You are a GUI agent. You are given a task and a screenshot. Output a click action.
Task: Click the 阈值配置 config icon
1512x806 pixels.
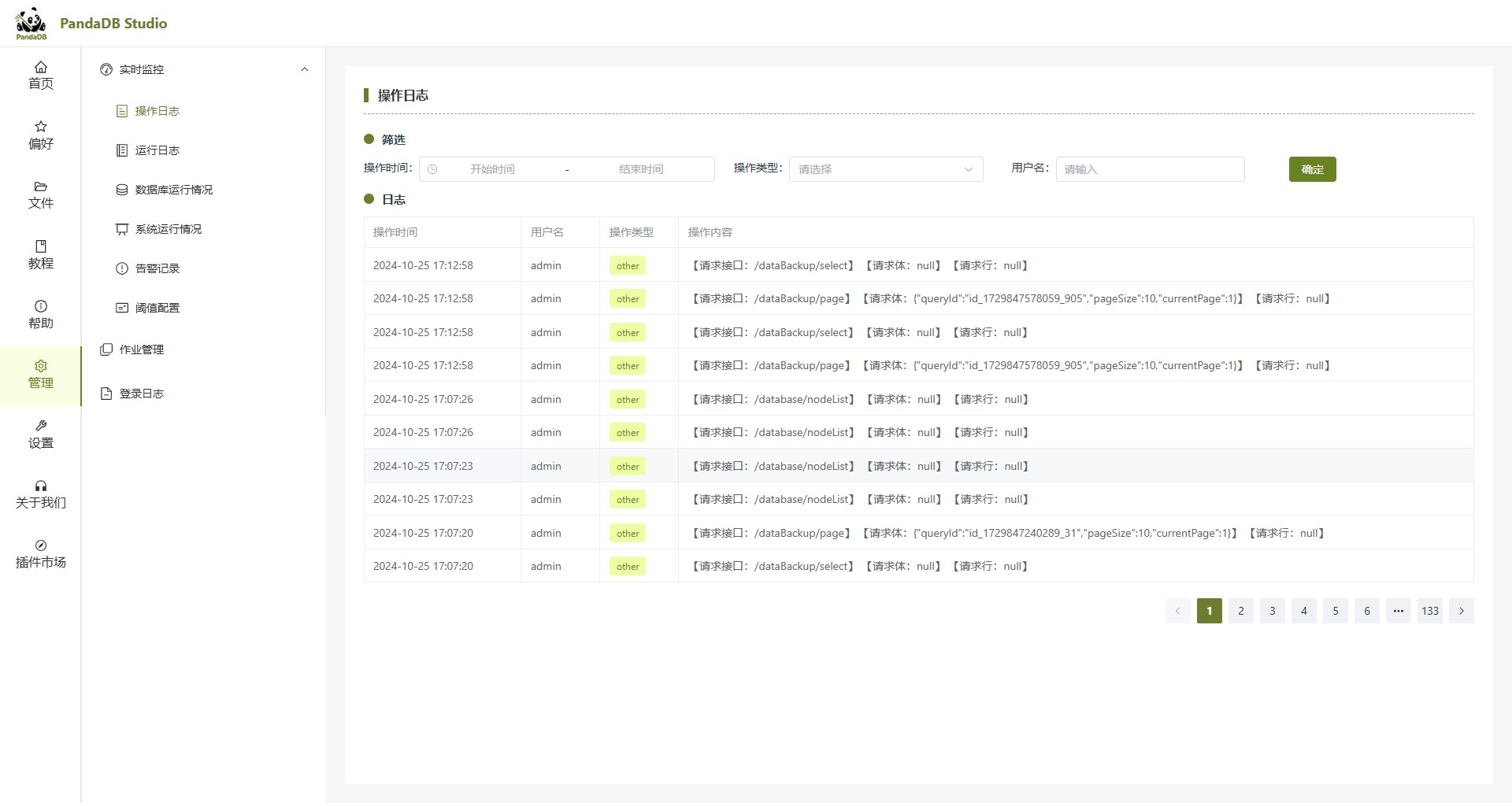click(x=122, y=308)
